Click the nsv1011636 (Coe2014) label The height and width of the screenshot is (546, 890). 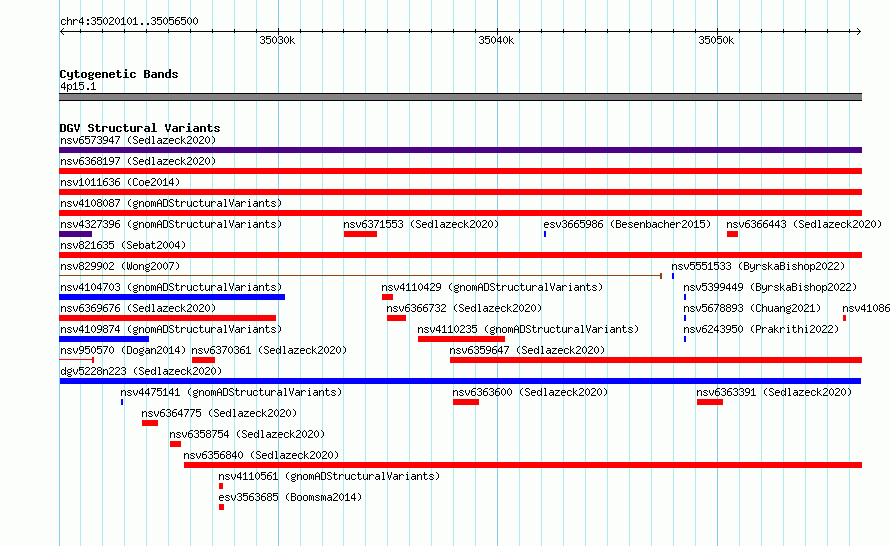tap(120, 182)
